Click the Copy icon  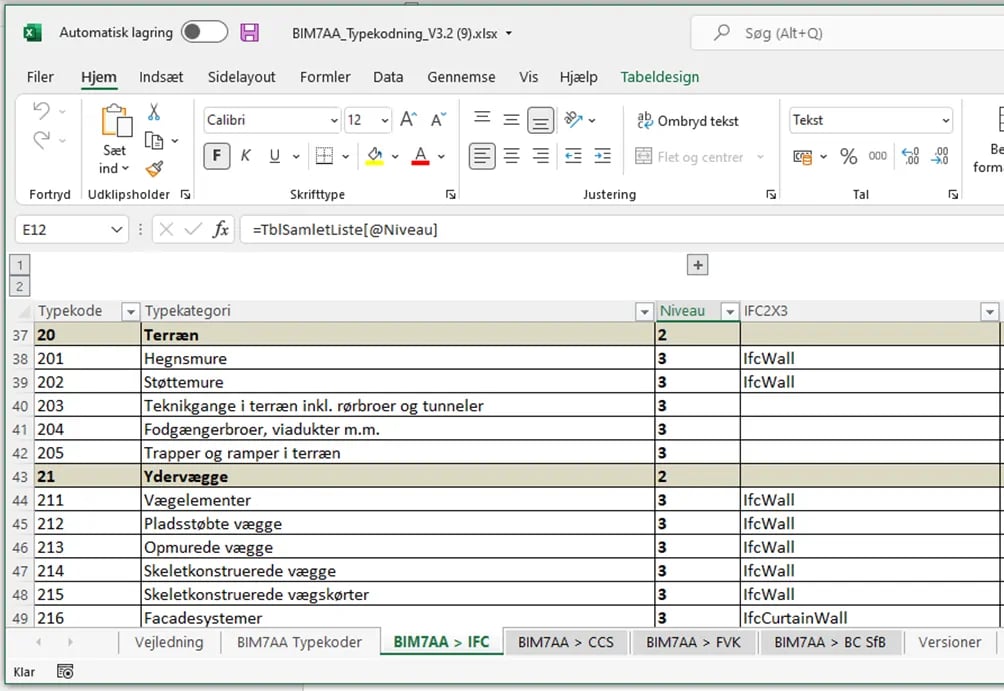pos(154,140)
